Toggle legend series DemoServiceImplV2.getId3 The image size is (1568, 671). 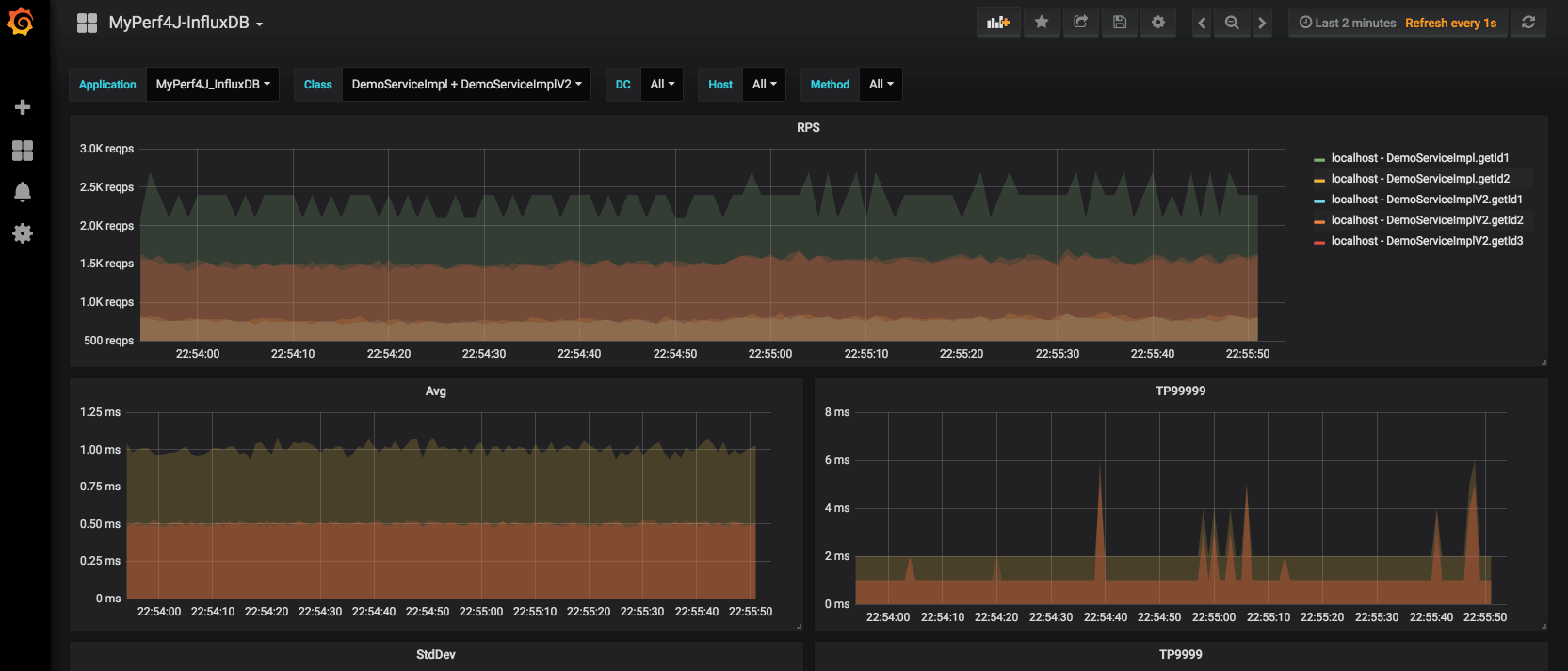click(1427, 241)
